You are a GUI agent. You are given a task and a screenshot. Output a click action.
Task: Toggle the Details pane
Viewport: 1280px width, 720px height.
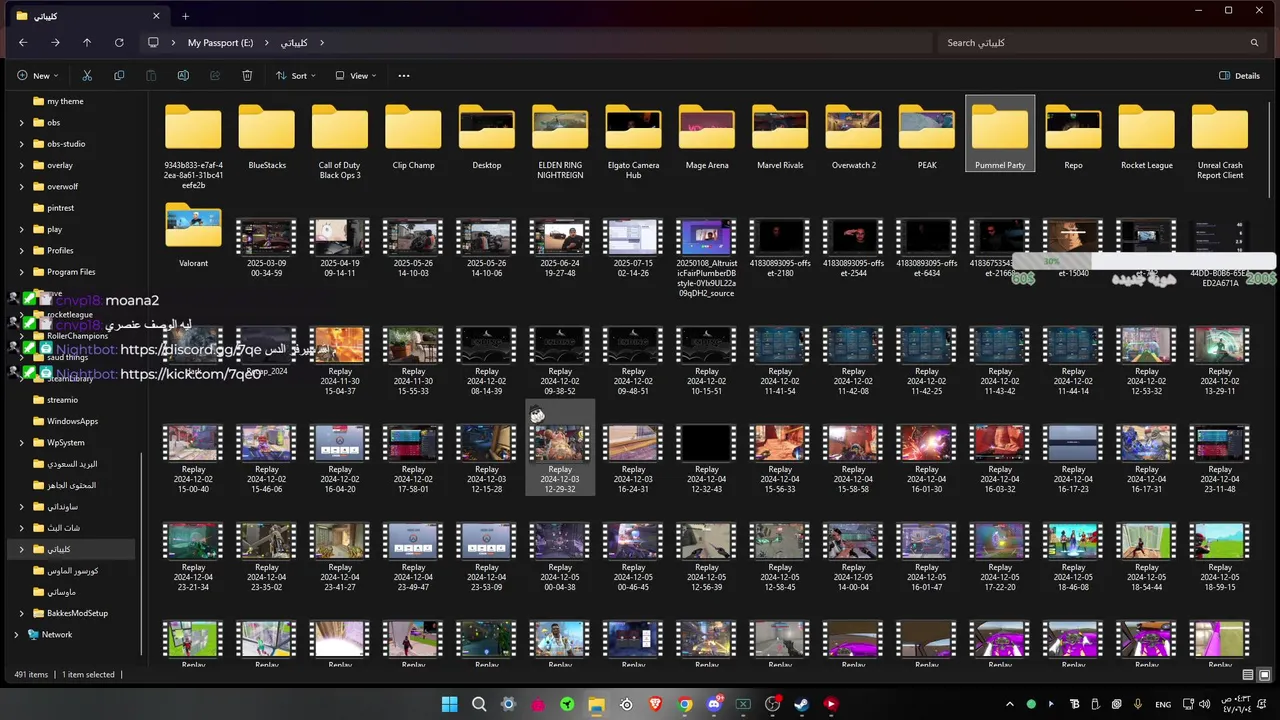[1239, 75]
